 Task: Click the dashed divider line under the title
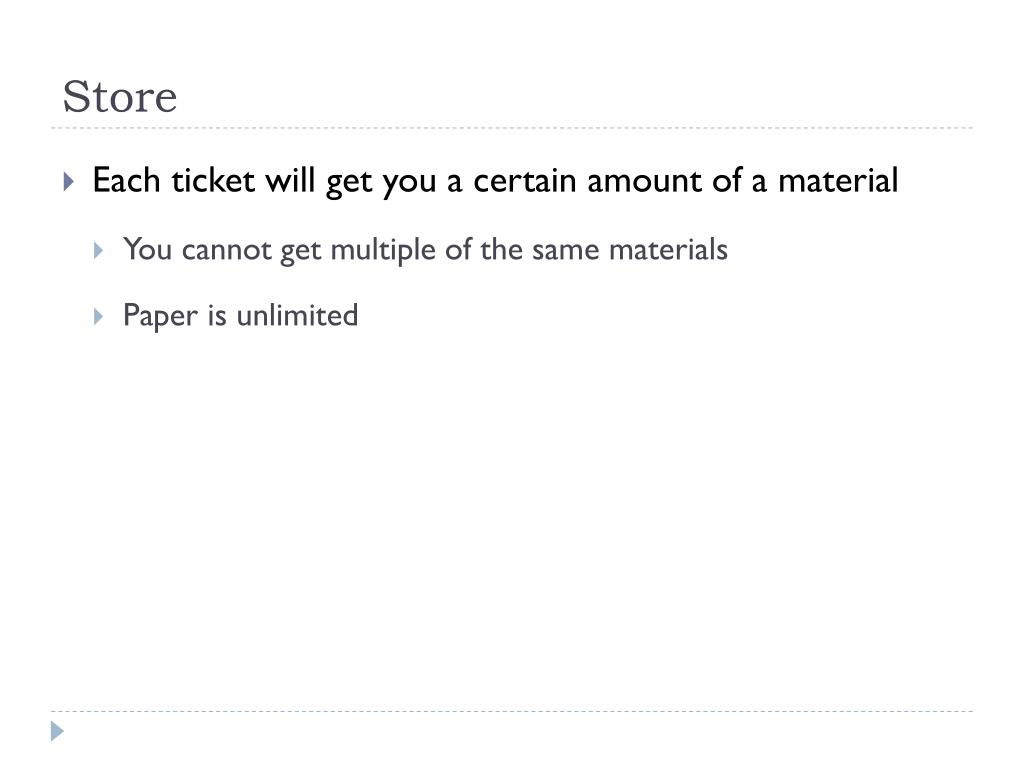(x=512, y=128)
